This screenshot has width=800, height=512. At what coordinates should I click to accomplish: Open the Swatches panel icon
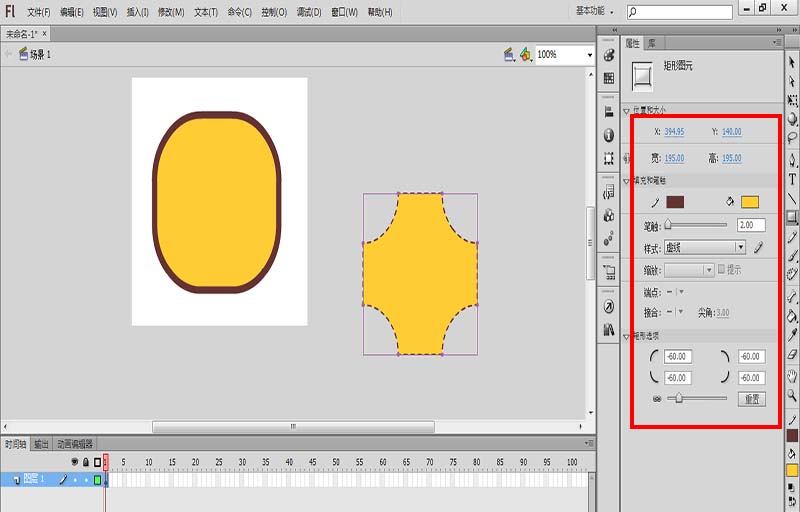(x=609, y=78)
